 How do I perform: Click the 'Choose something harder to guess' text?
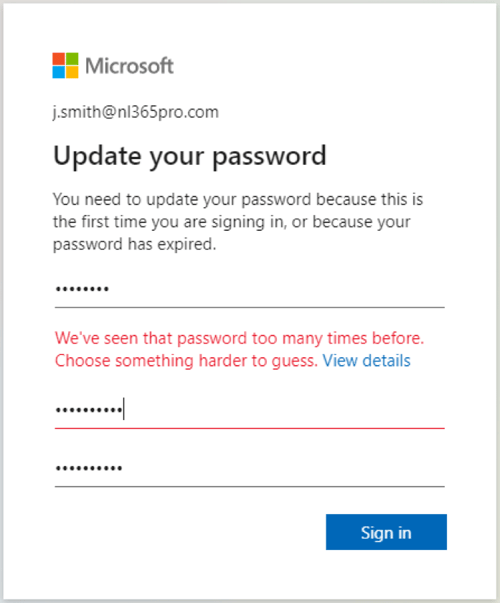pos(186,361)
